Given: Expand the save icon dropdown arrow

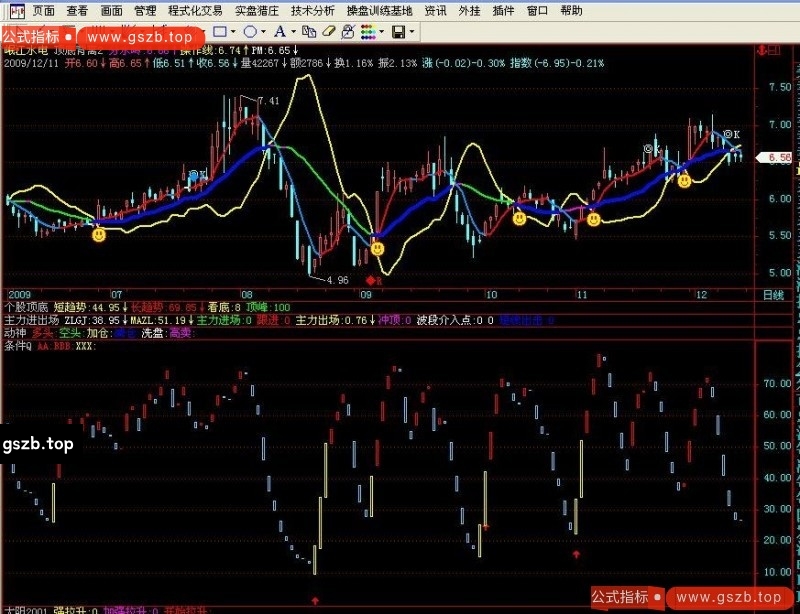Looking at the screenshot, I should 412,32.
